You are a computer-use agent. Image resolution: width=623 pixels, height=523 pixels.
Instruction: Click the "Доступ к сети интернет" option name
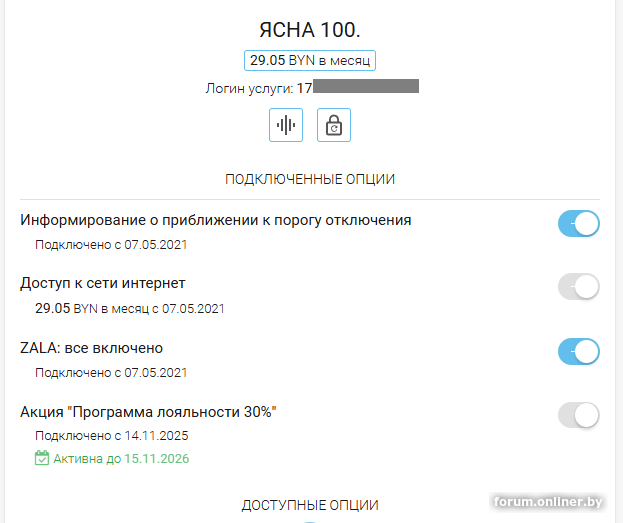103,283
